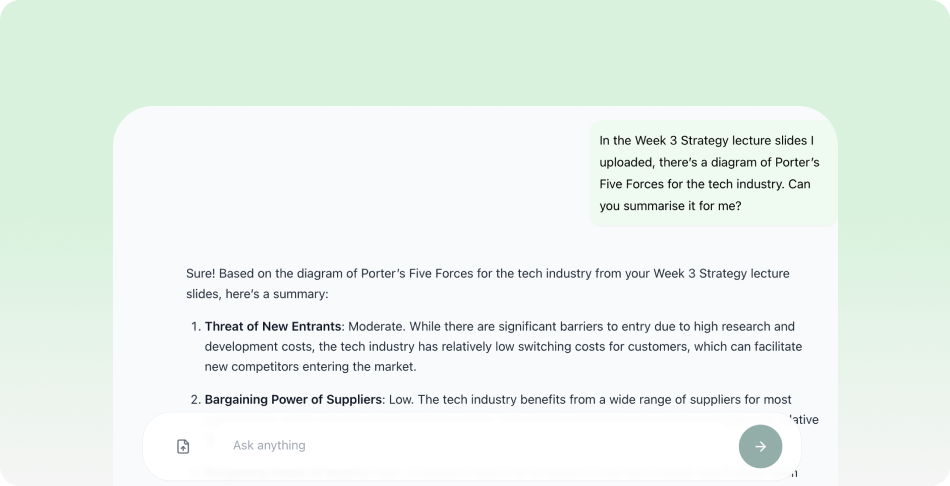This screenshot has height=486, width=950.
Task: Click the empty green background above the chat
Action: pyautogui.click(x=475, y=50)
